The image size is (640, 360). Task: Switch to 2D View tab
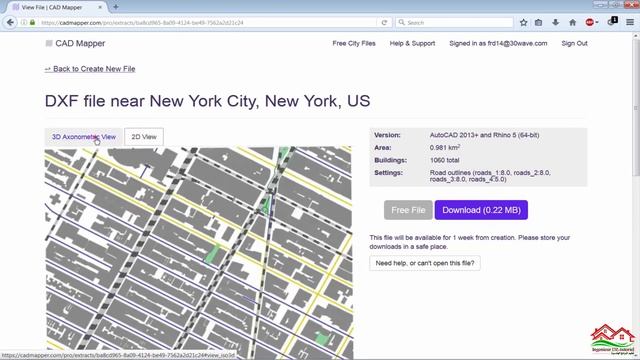click(x=144, y=137)
